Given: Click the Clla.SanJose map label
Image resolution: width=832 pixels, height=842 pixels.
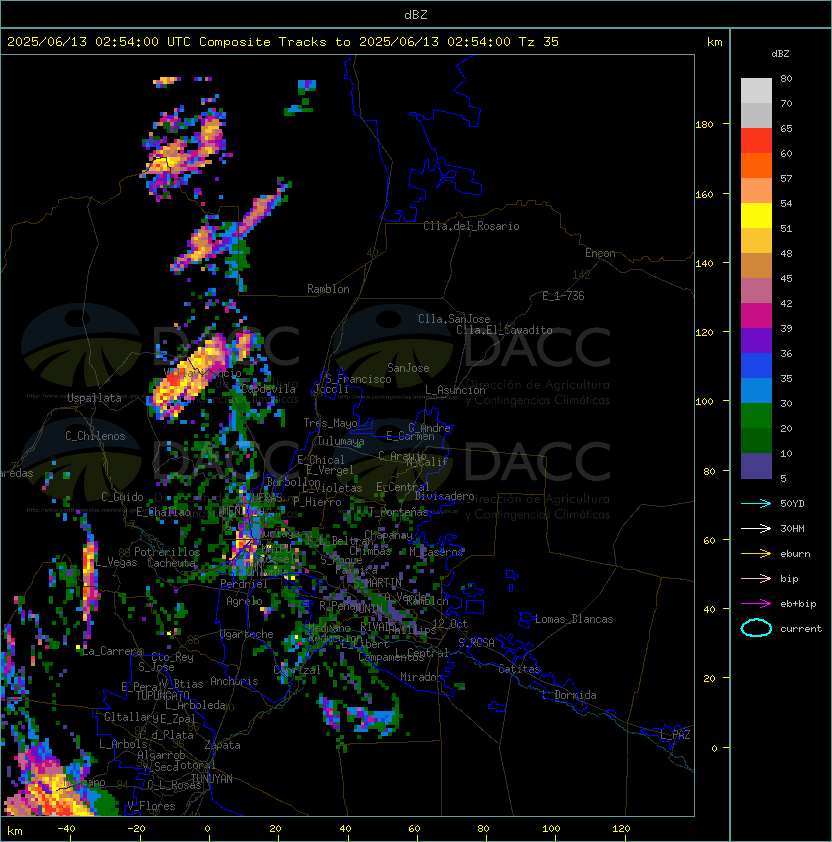Looking at the screenshot, I should 454,319.
